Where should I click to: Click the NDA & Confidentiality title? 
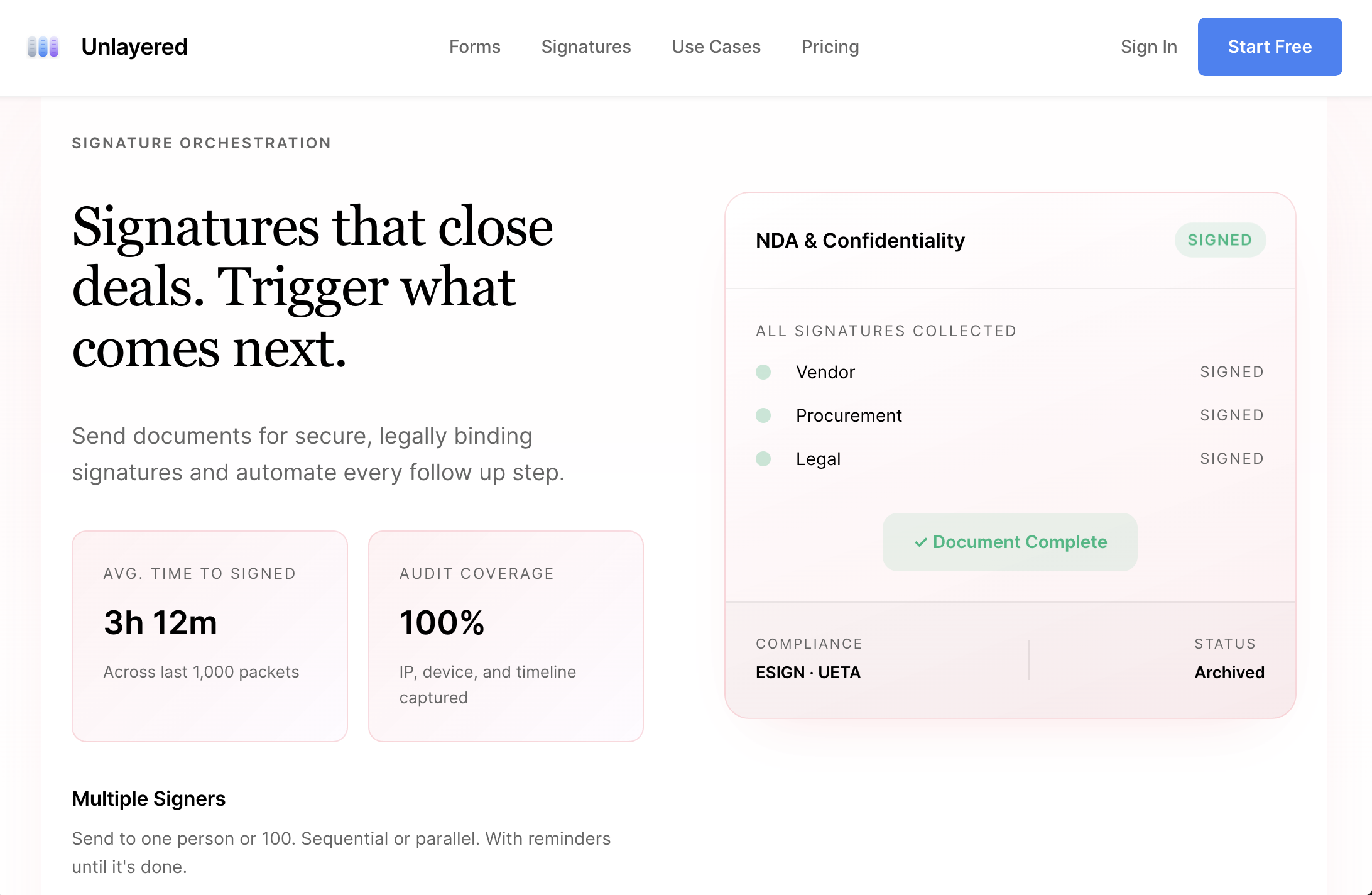[x=860, y=241]
